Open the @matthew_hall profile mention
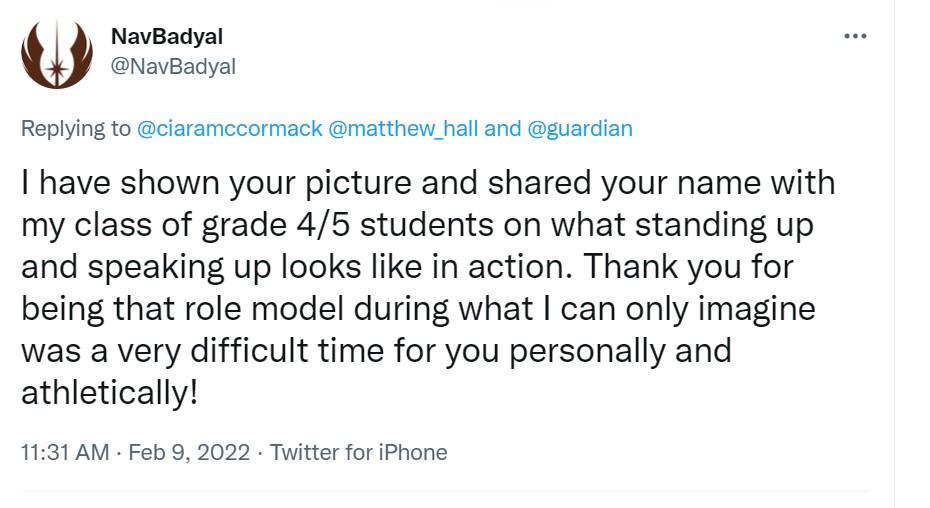 tap(403, 128)
